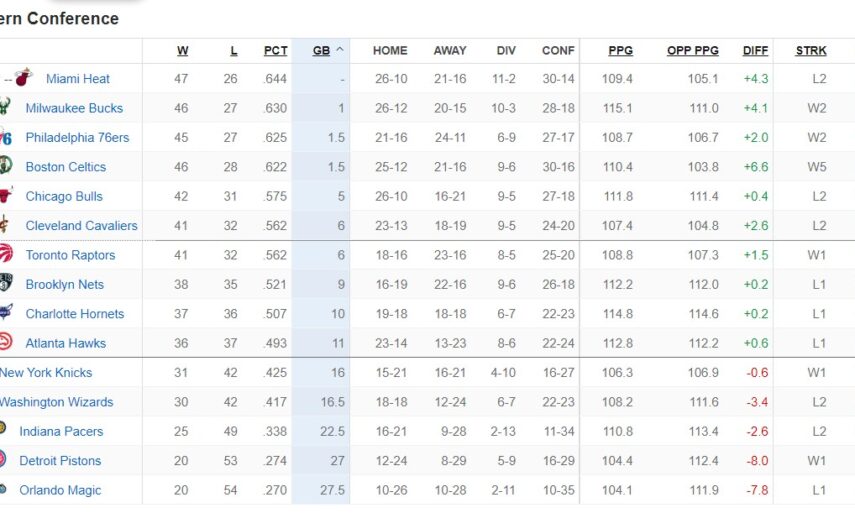Click the Philadelphia 76ers logo icon
Viewport: 855px width, 513px height.
click(5, 137)
